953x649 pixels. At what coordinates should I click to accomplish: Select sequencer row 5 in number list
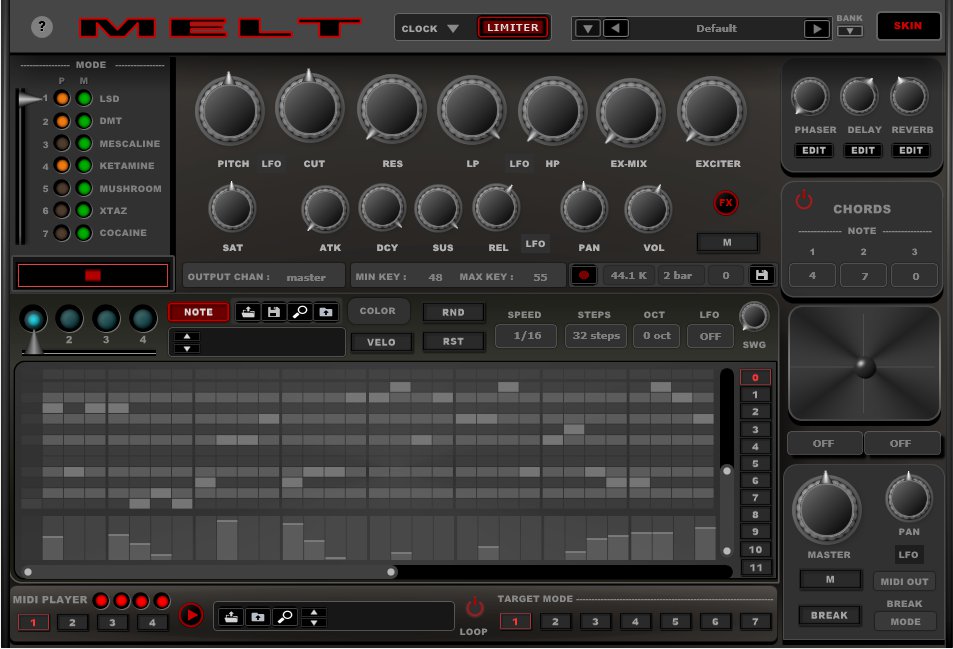pos(755,463)
